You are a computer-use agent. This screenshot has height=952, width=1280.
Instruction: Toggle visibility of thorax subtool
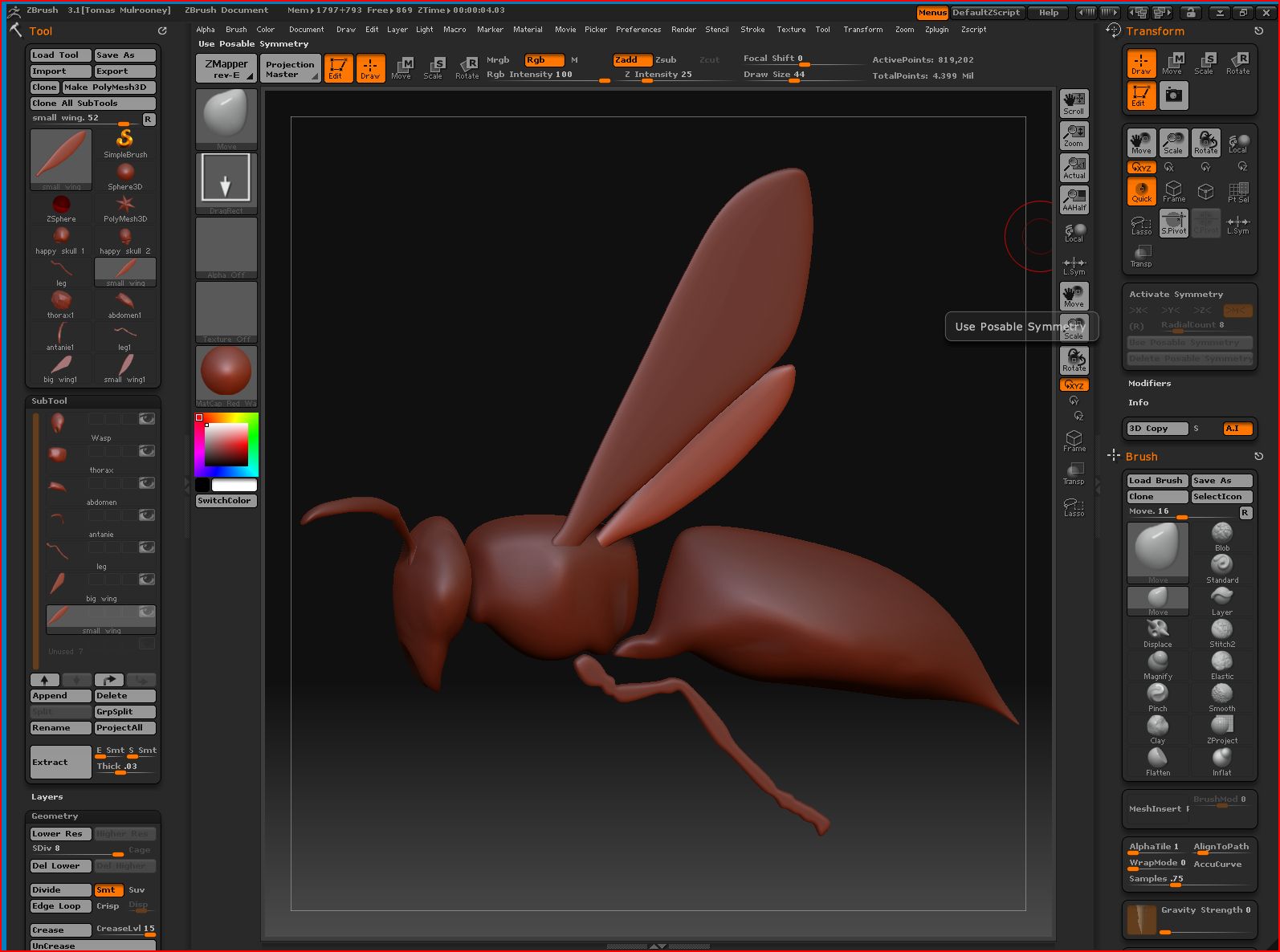[x=147, y=451]
